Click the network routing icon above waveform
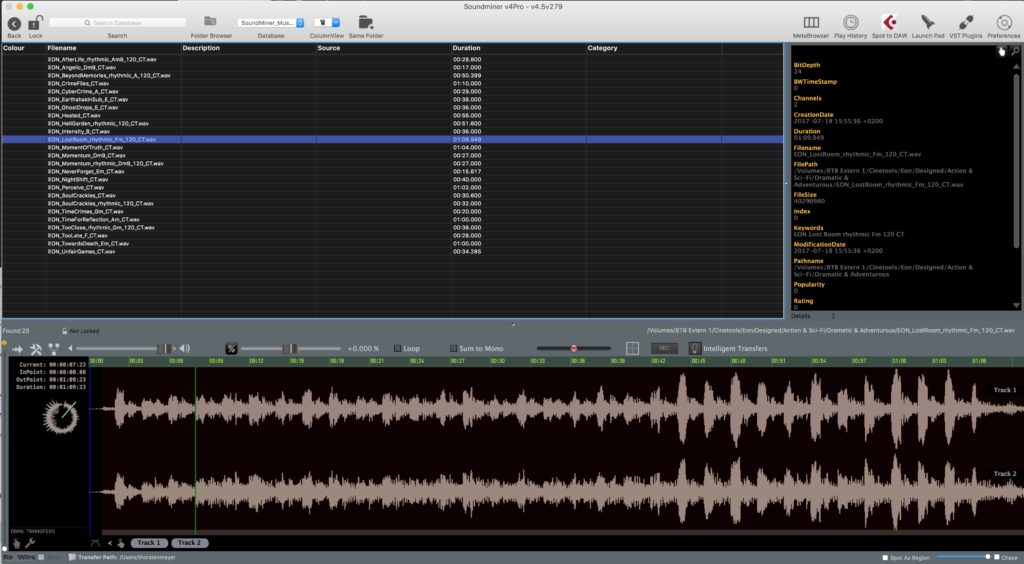This screenshot has height=564, width=1024. pyautogui.click(x=54, y=349)
